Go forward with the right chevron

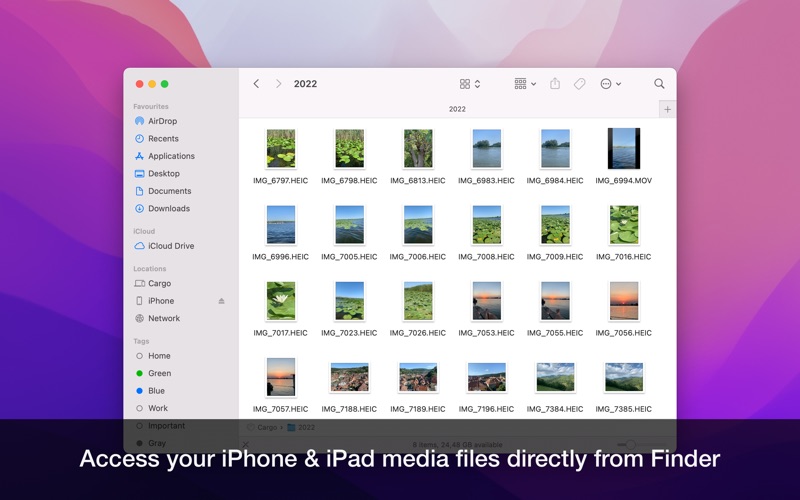pyautogui.click(x=278, y=84)
